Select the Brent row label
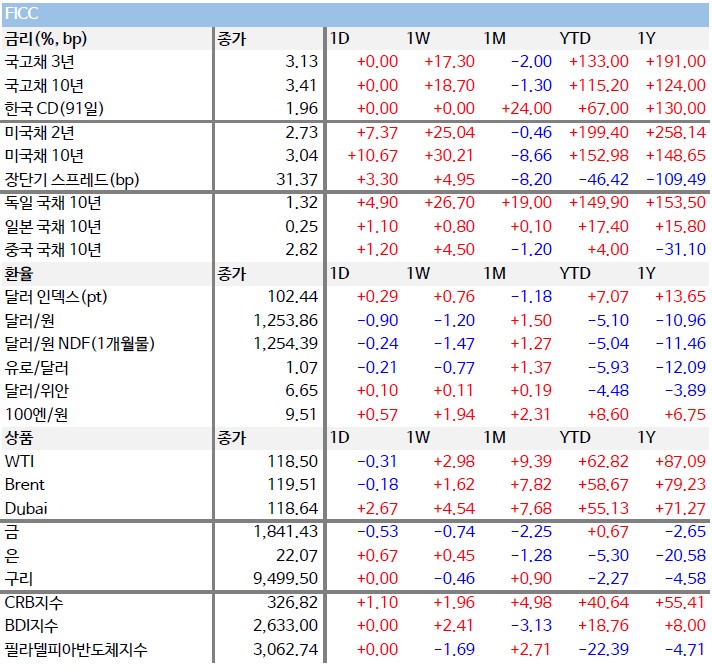This screenshot has height=670, width=712. coord(25,485)
